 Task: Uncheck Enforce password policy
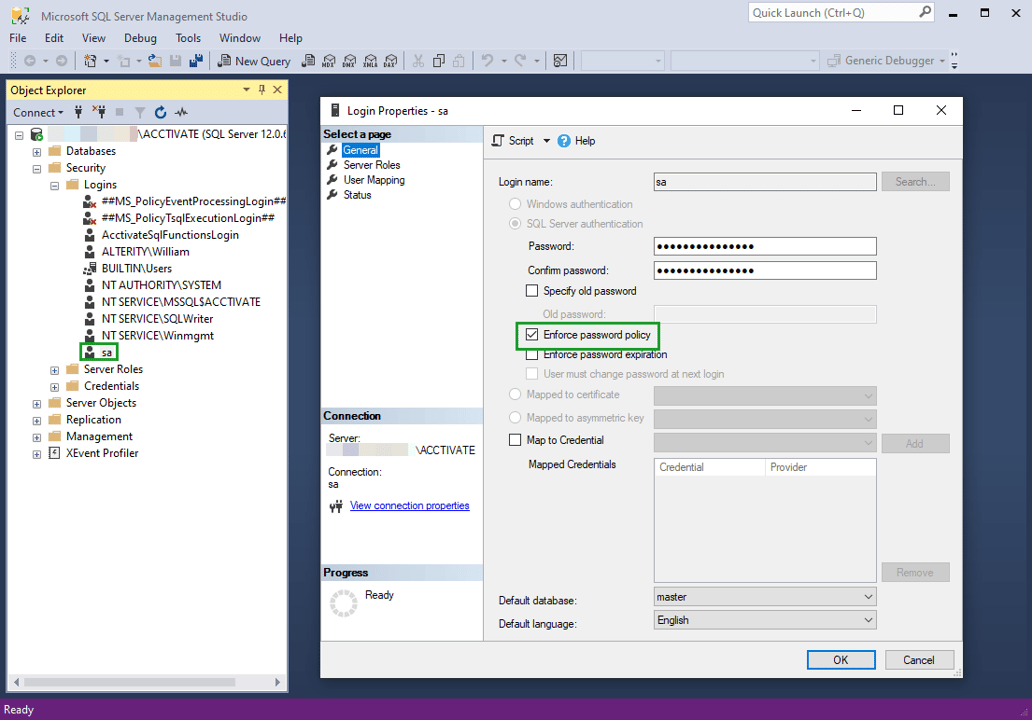pos(531,335)
